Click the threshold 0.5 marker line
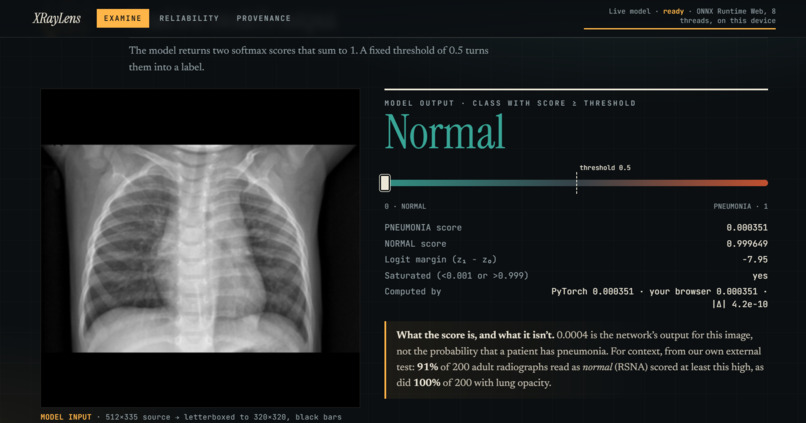This screenshot has width=806, height=423. pyautogui.click(x=576, y=183)
